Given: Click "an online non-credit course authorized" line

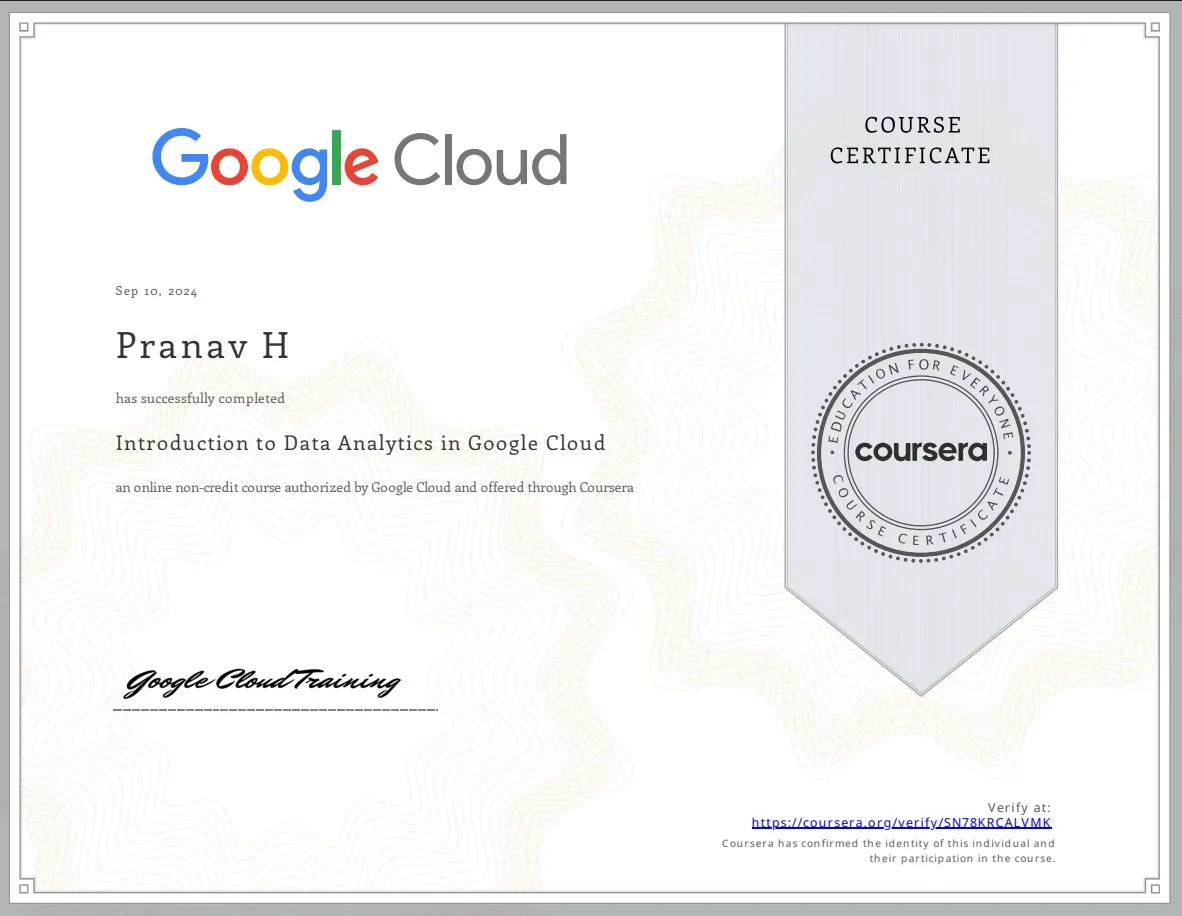Looking at the screenshot, I should click(x=374, y=488).
